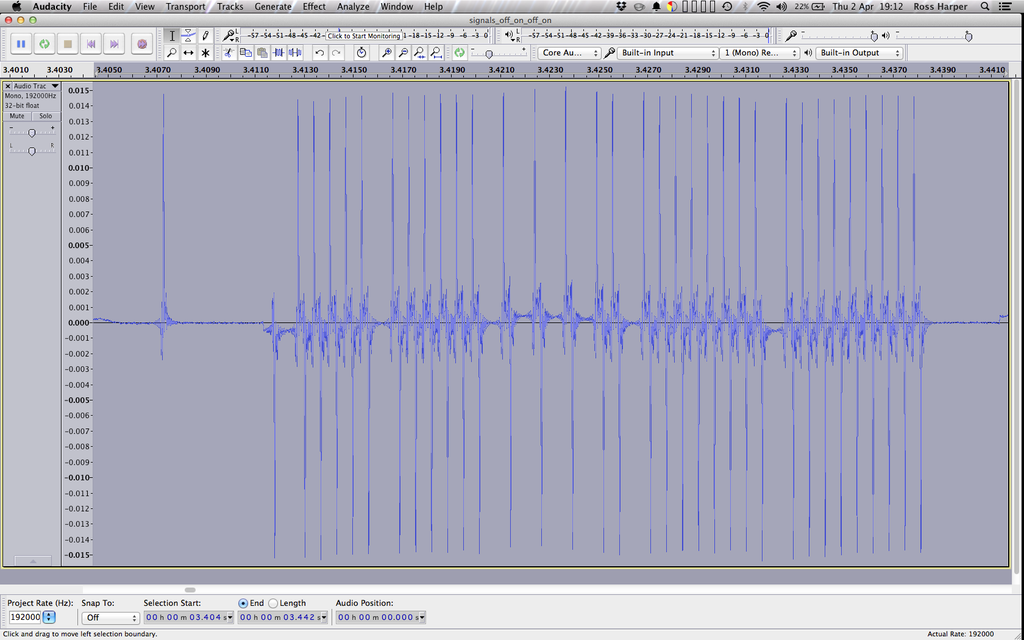Click the Cut scissors icon
1024x640 pixels.
(229, 53)
